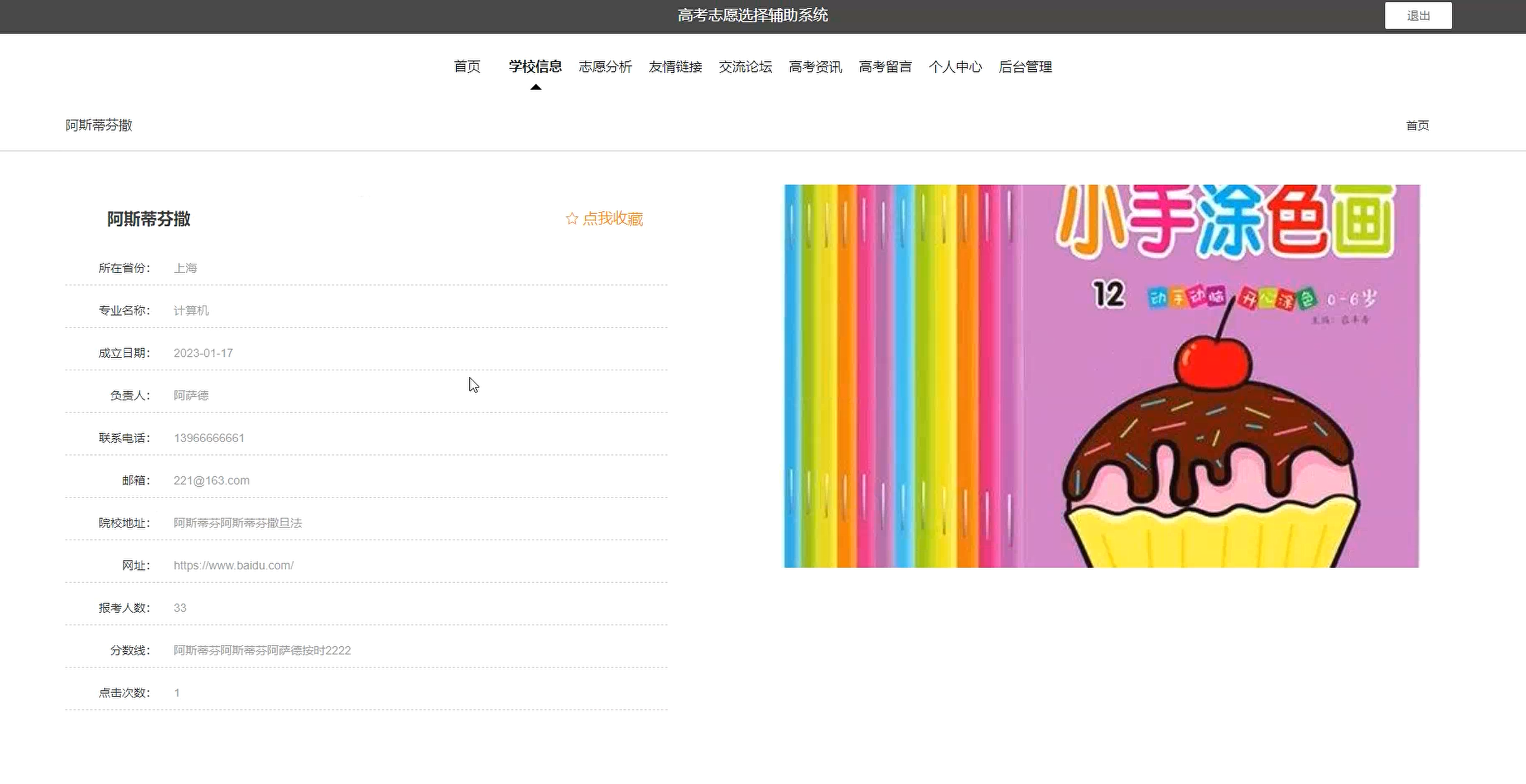Click the 网址 label
The width and height of the screenshot is (1526, 784).
click(136, 565)
